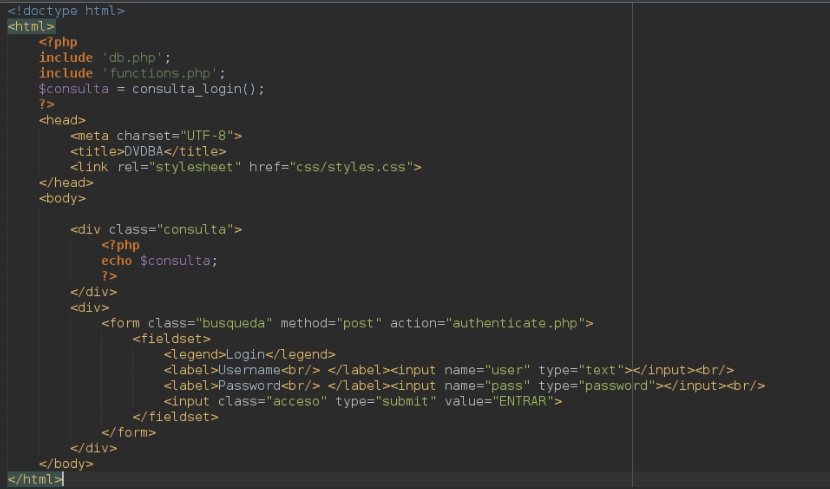The width and height of the screenshot is (830, 489).
Task: Click the div class consulta line
Action: click(x=156, y=230)
